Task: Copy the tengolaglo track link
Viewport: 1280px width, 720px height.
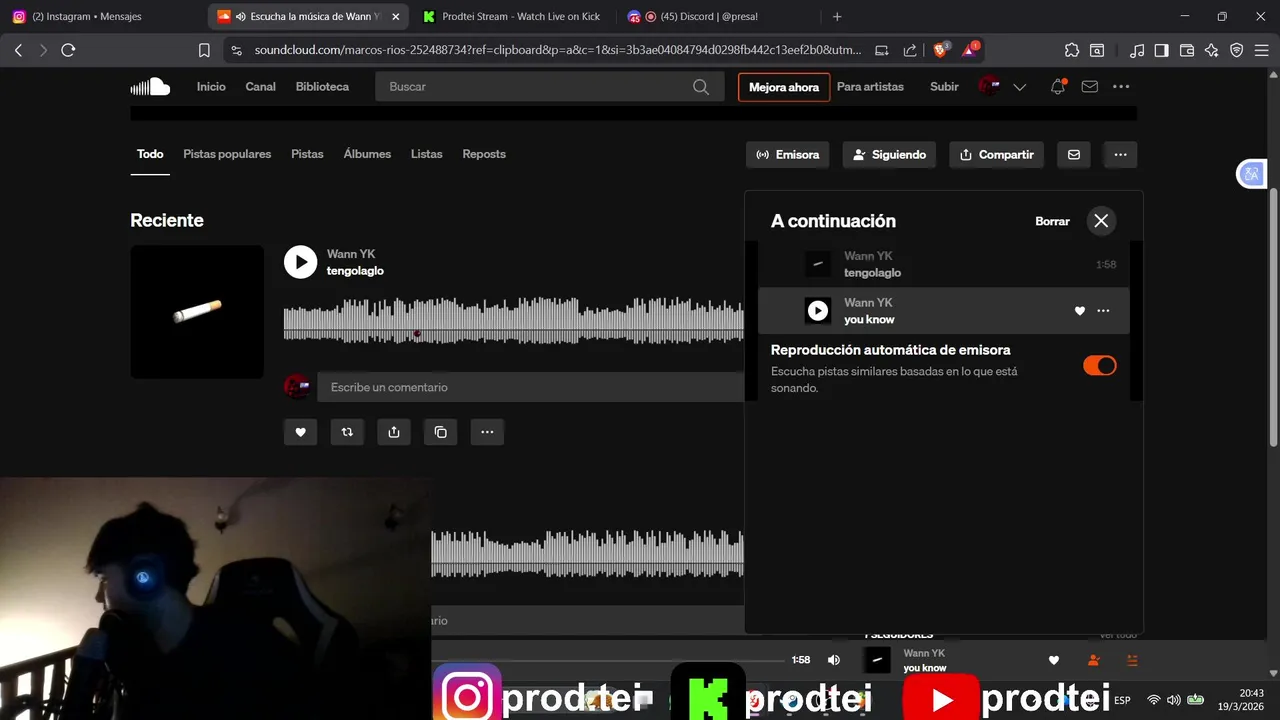Action: [441, 432]
